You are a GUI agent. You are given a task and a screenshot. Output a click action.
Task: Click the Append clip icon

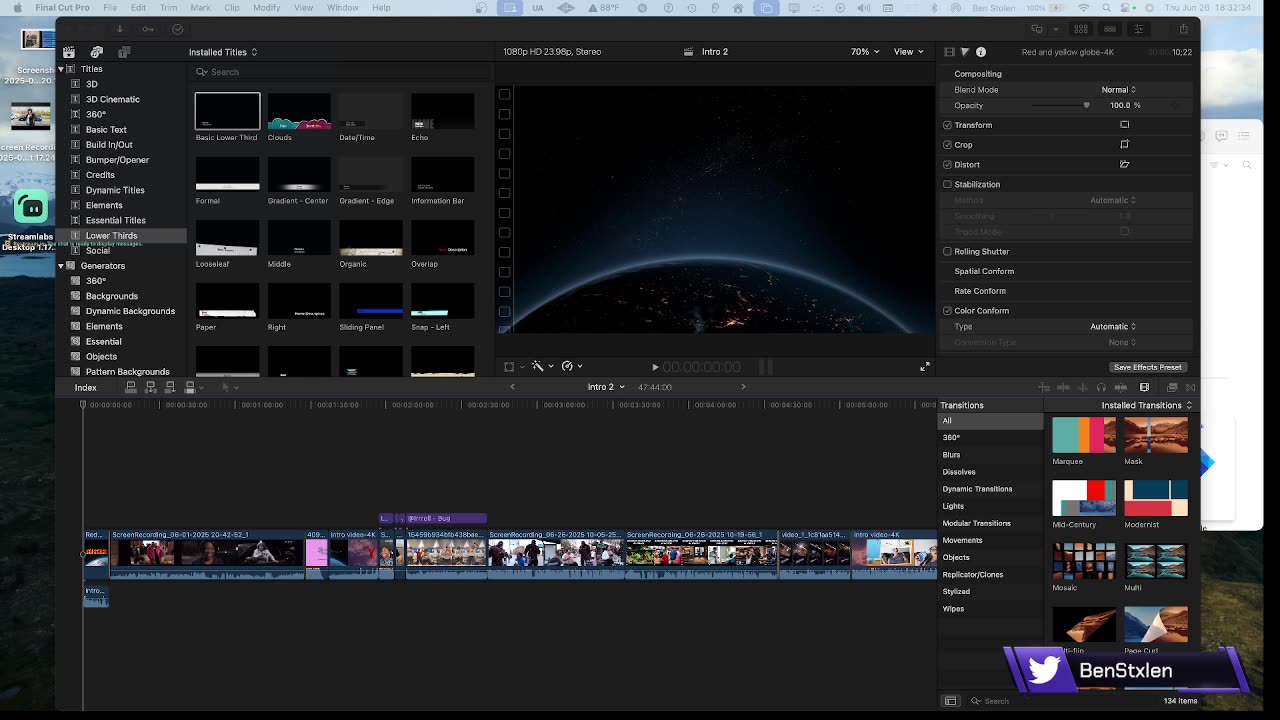[x=170, y=387]
